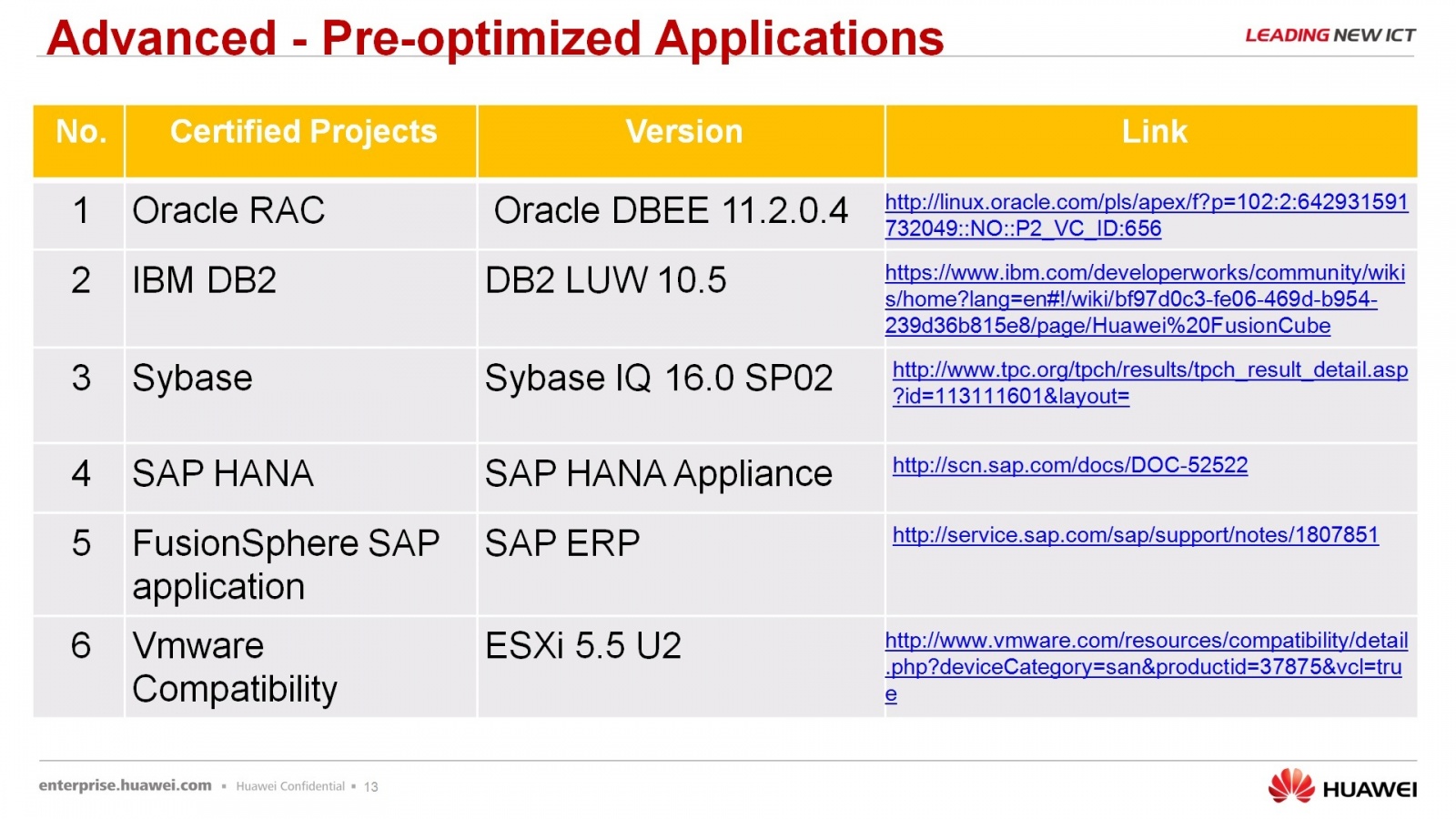Click the 'Sybase IQ 16.0 SP02' cell

(682, 396)
